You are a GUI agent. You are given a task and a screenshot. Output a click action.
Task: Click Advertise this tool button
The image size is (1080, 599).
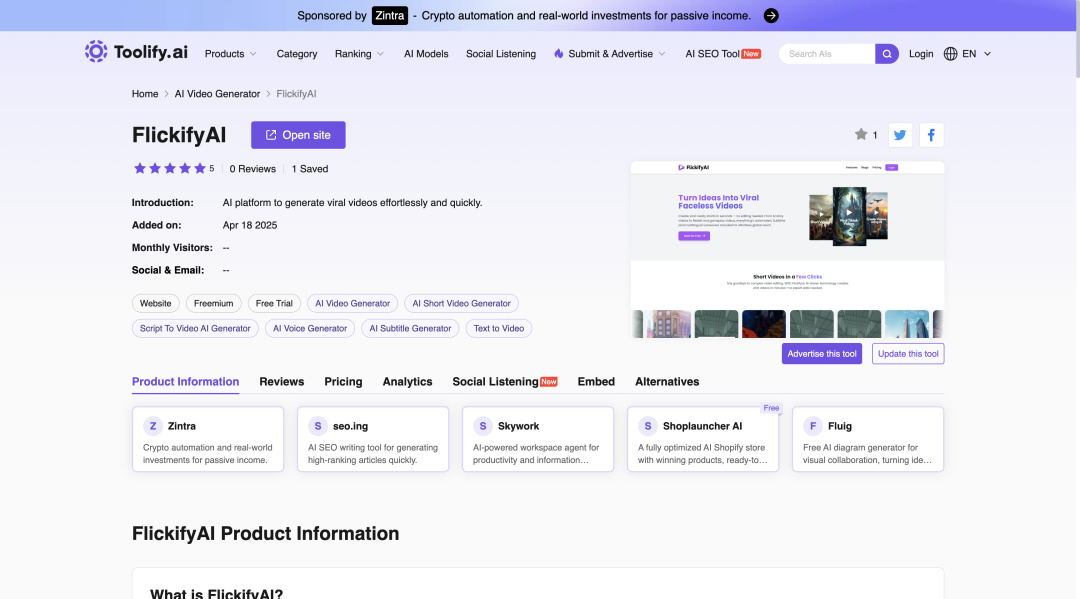tap(822, 354)
